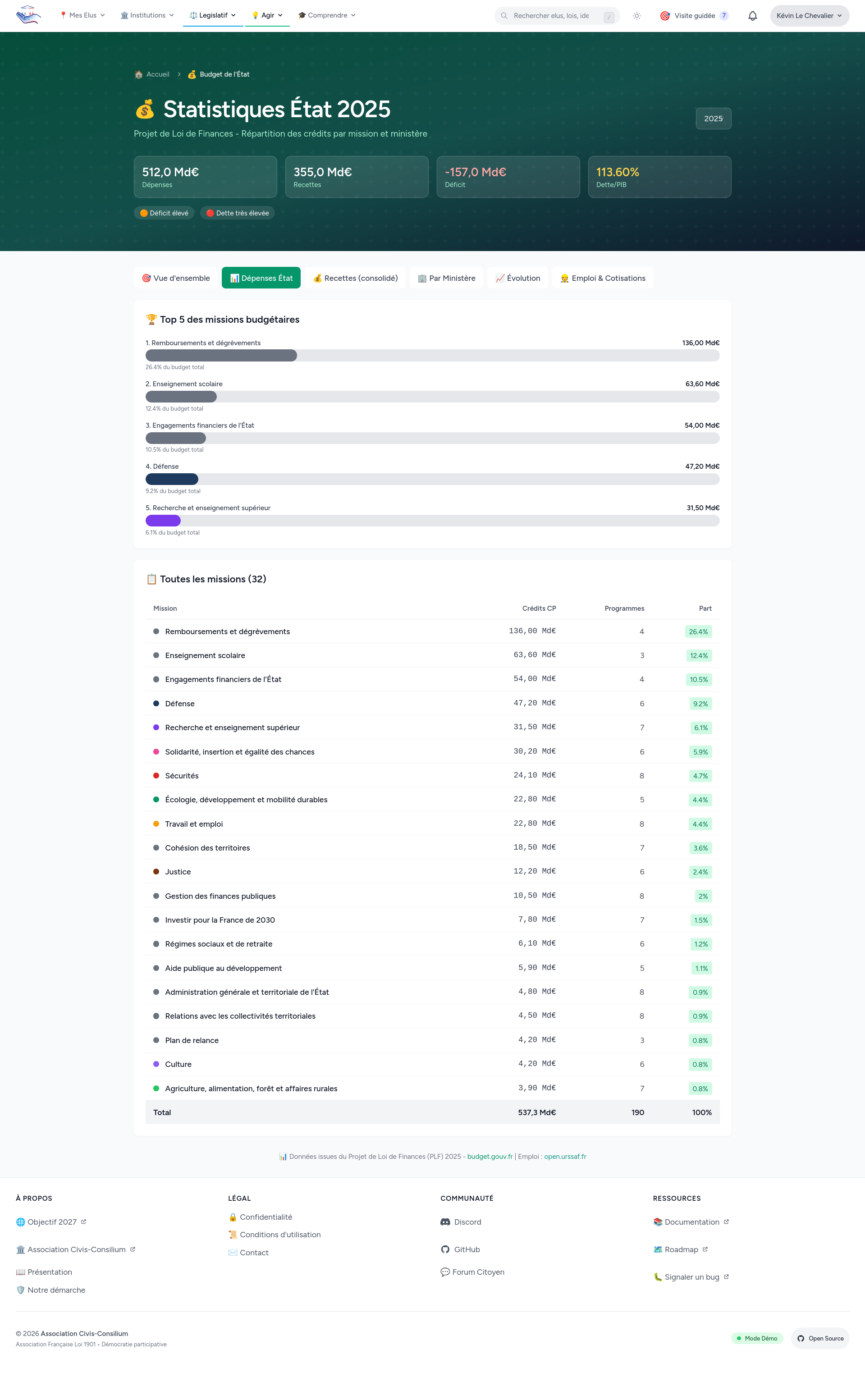Toggle the light/dark theme sun icon
865x1400 pixels.
coord(636,16)
